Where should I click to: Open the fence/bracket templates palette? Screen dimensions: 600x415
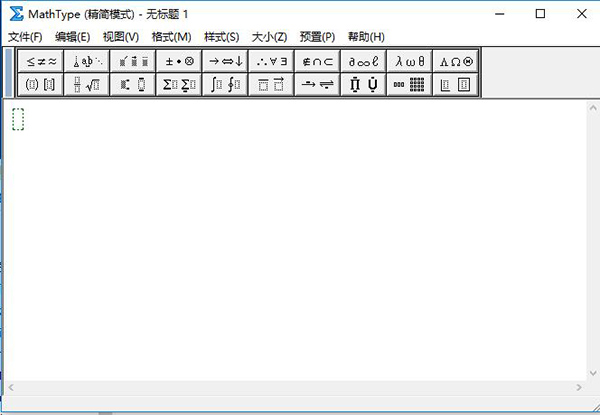point(41,85)
